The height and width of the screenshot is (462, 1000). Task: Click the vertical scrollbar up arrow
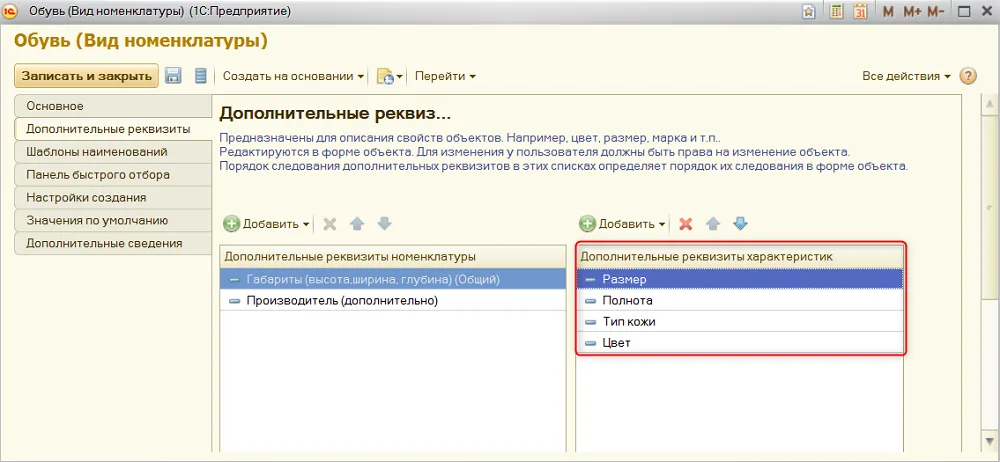(x=989, y=103)
